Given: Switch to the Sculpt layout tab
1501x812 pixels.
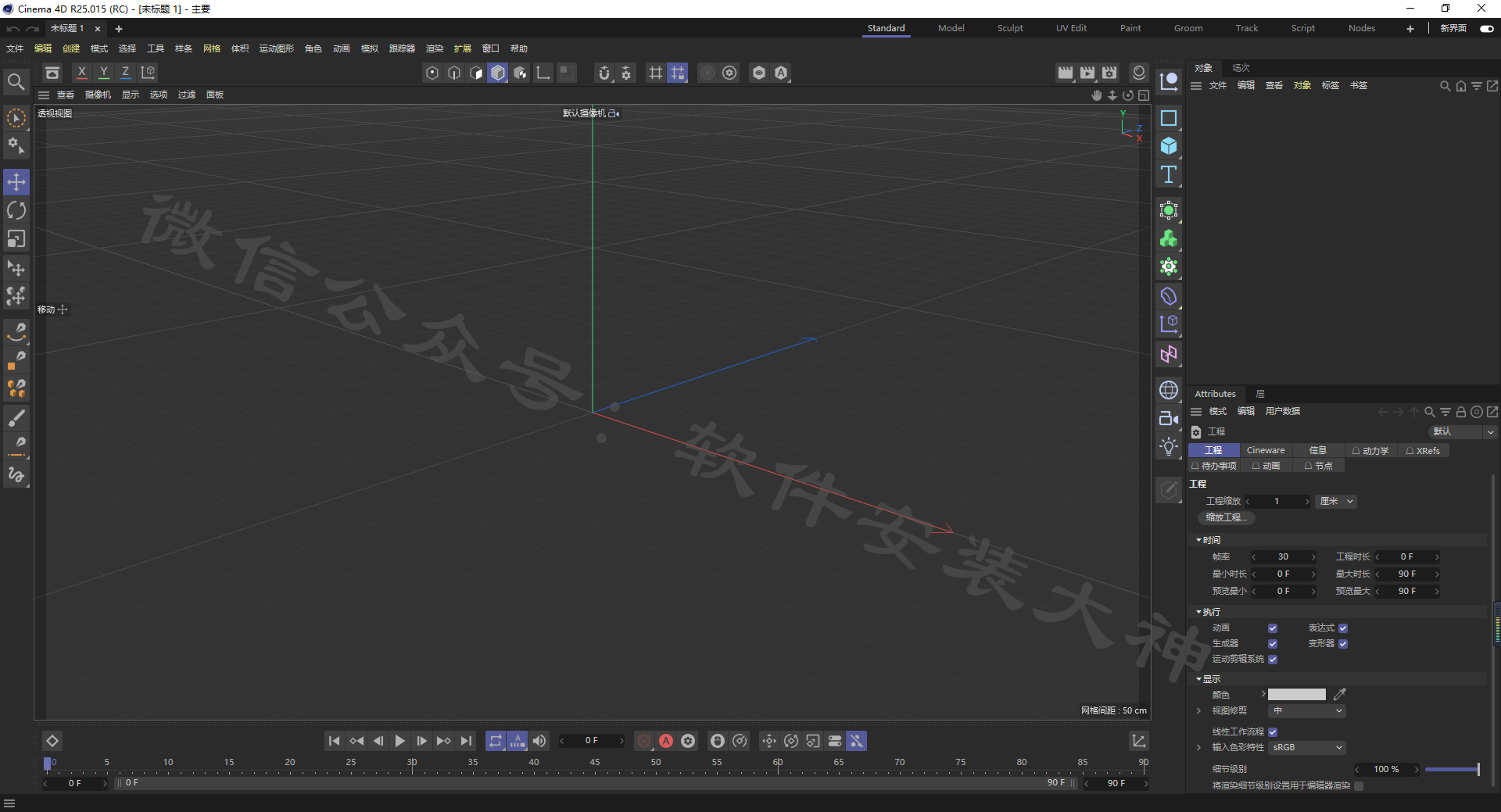Looking at the screenshot, I should pyautogui.click(x=1009, y=28).
